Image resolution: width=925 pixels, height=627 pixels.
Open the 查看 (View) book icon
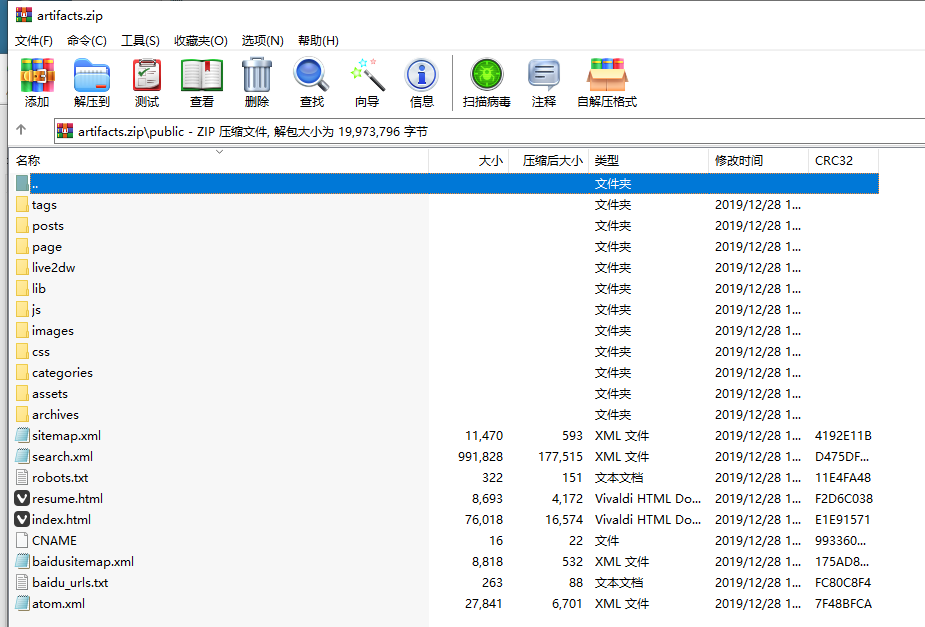coord(202,82)
